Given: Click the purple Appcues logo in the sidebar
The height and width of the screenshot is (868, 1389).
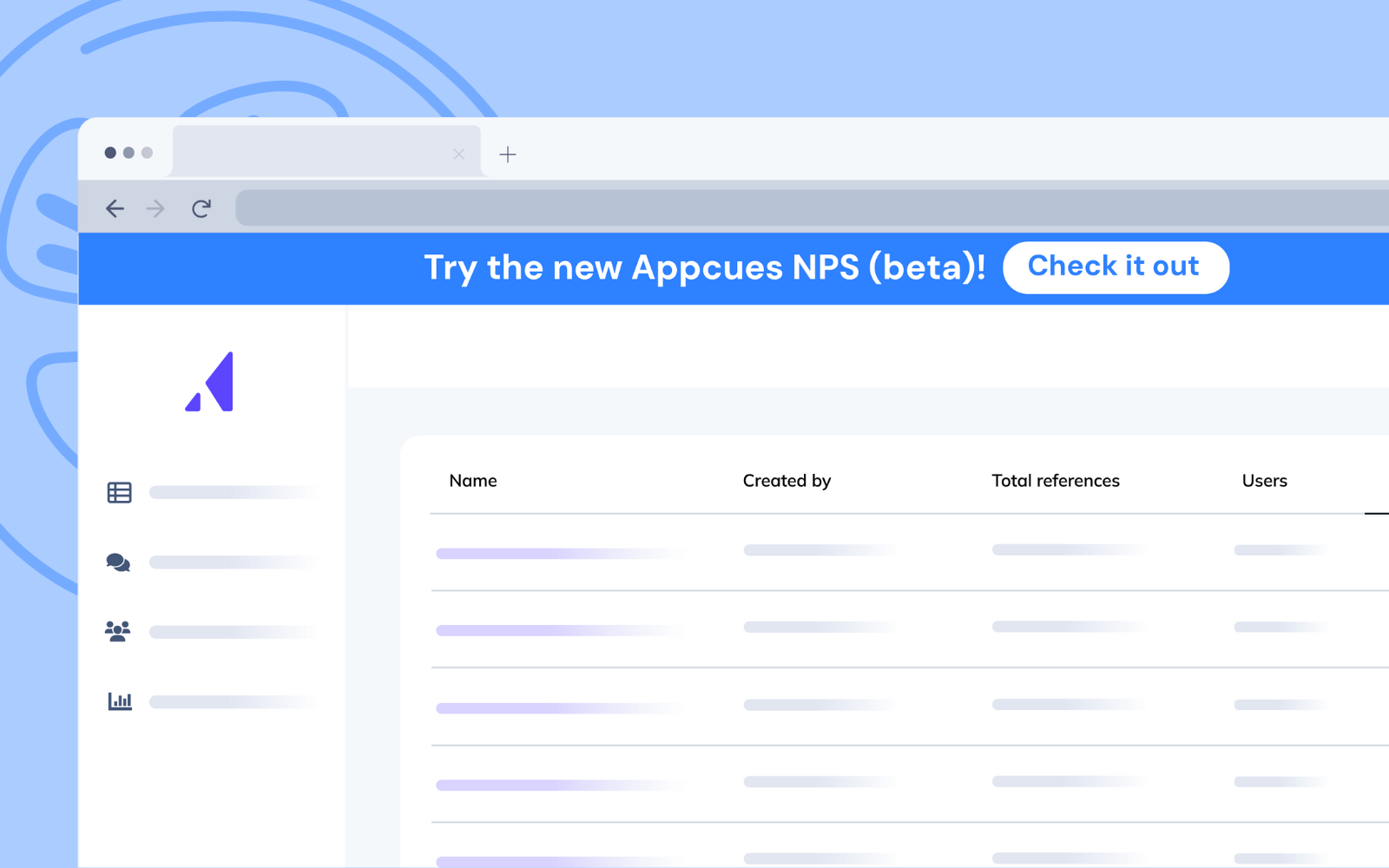Looking at the screenshot, I should [x=209, y=382].
